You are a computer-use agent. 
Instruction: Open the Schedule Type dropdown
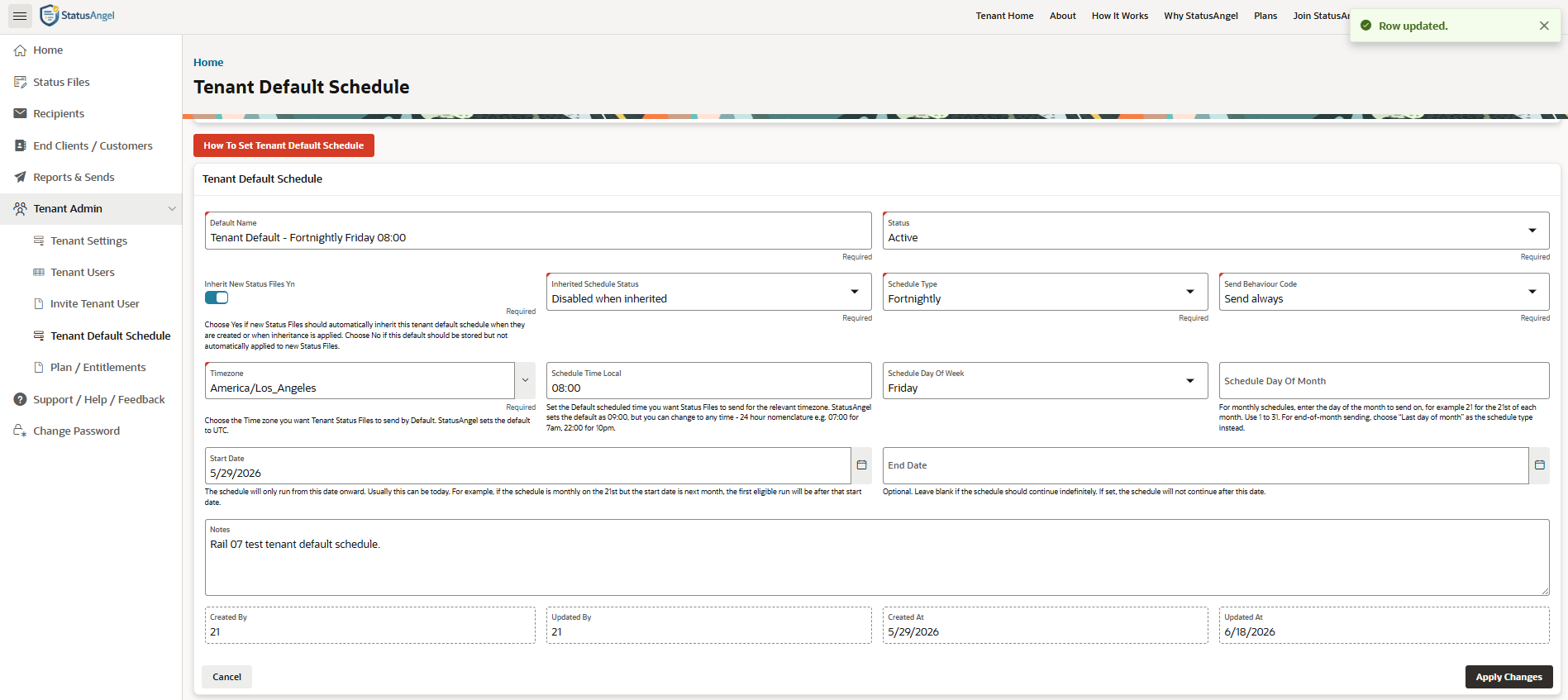point(1045,292)
